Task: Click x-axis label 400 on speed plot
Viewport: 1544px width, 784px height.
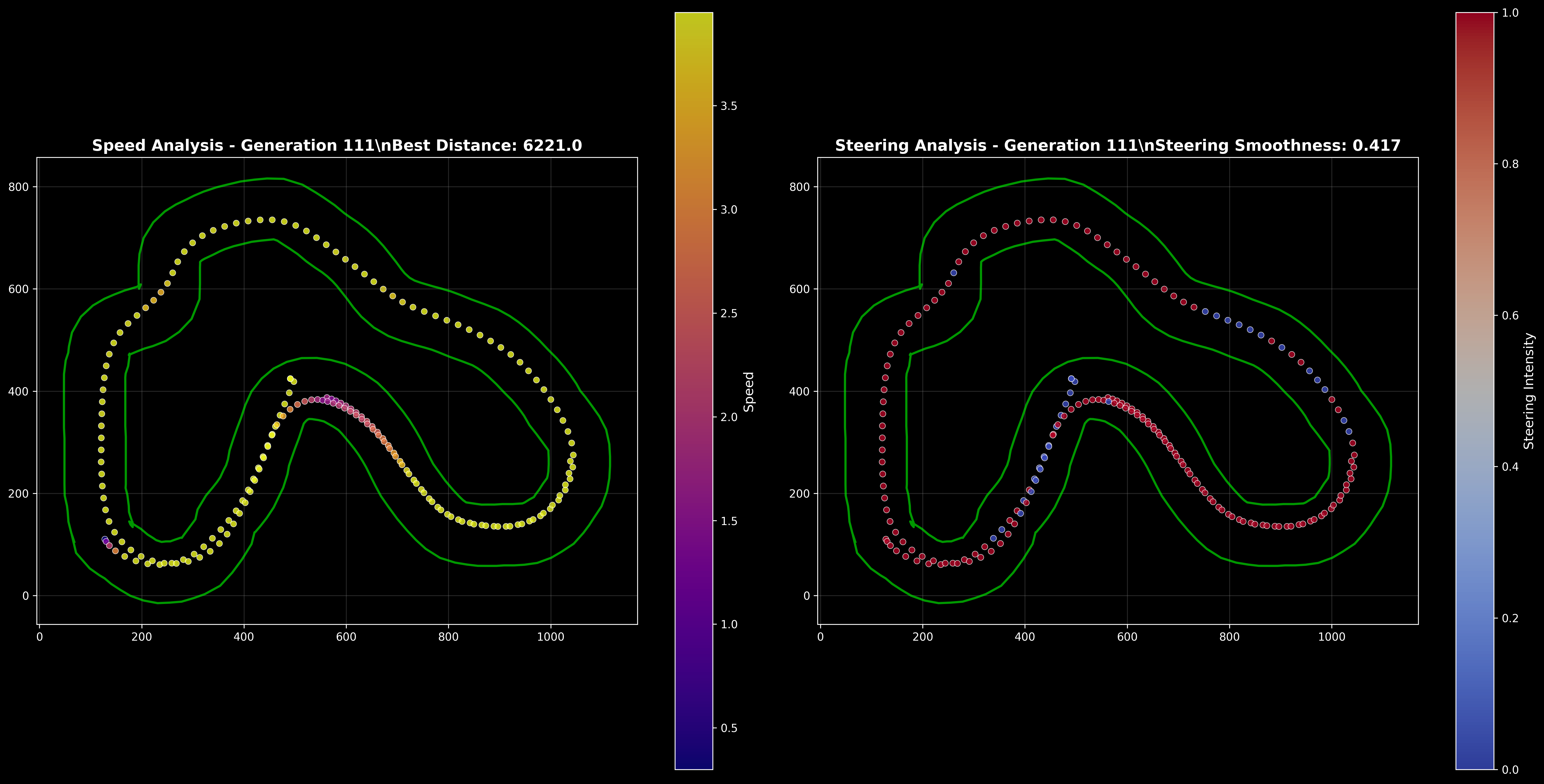Action: click(x=244, y=637)
